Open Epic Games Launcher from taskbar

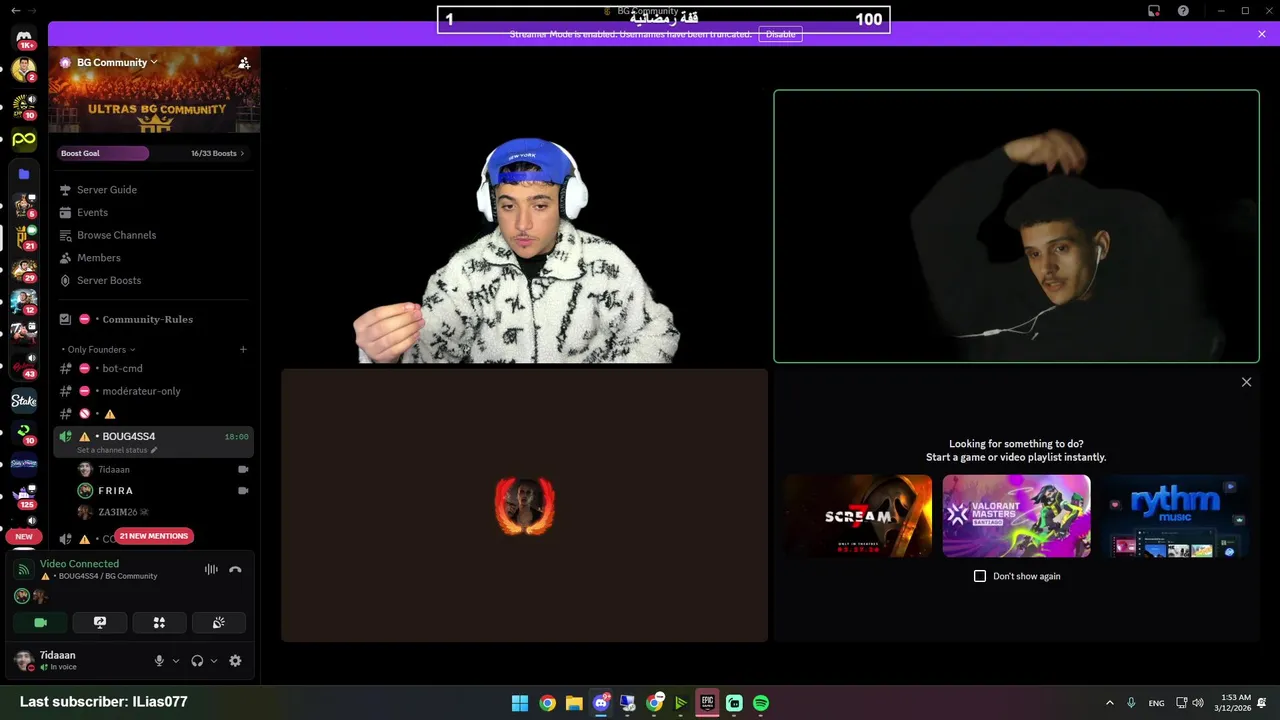point(707,703)
